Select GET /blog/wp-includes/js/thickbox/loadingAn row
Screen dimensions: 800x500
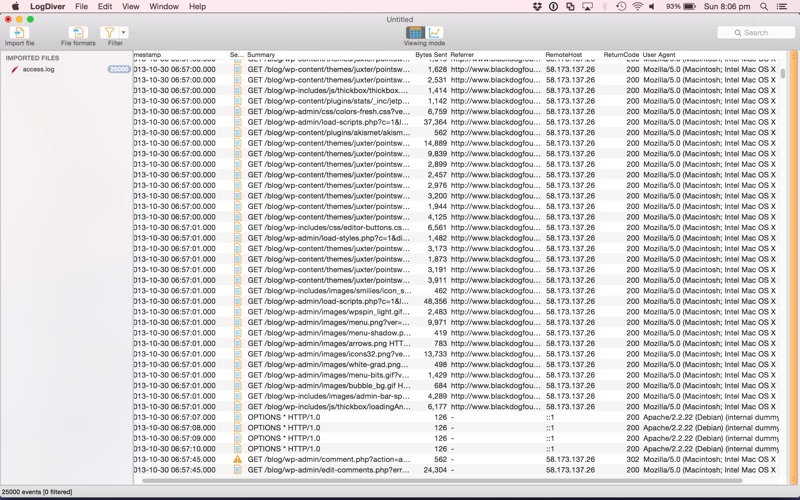456,407
